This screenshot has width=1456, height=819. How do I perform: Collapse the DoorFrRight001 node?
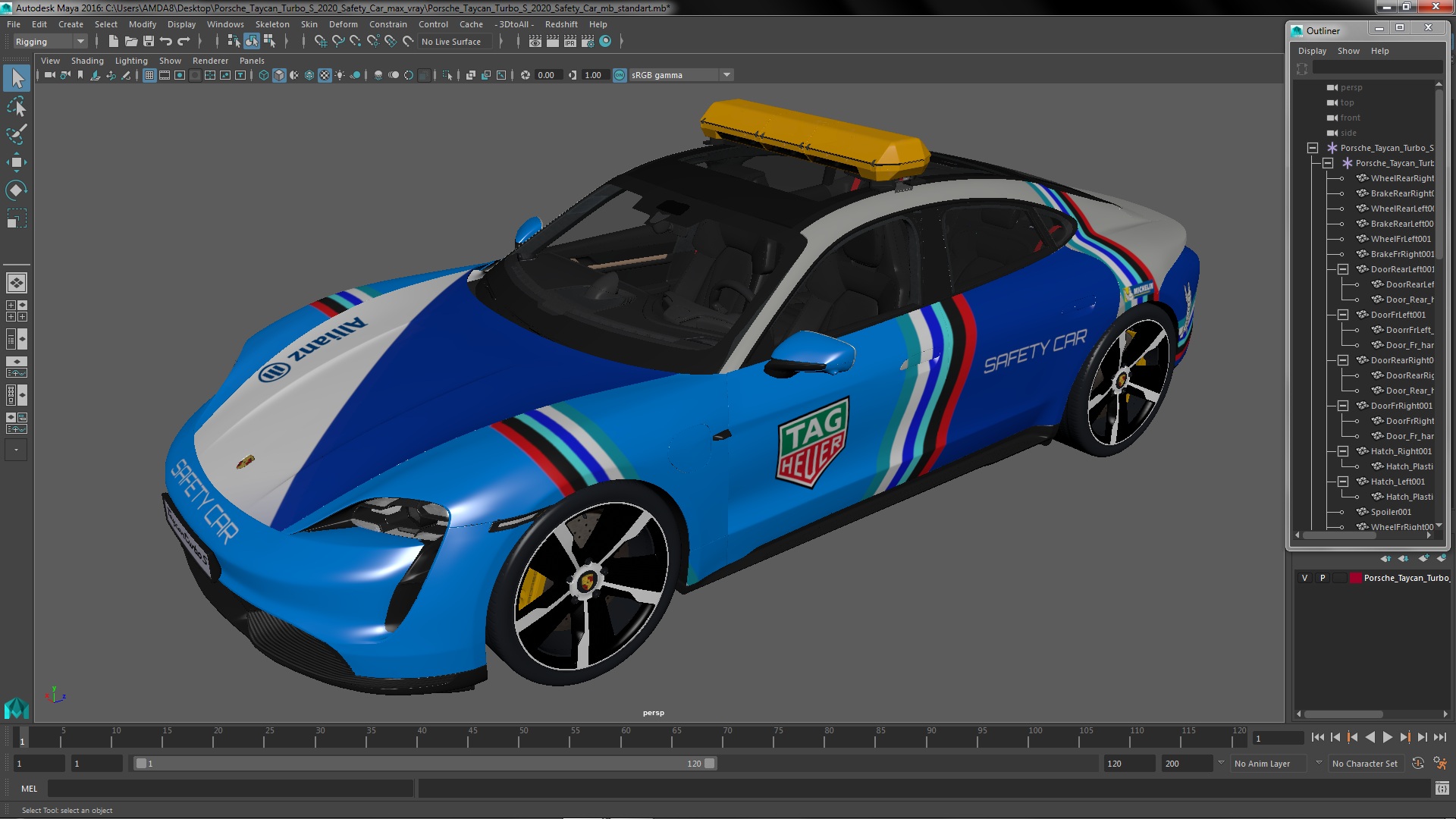(1343, 406)
